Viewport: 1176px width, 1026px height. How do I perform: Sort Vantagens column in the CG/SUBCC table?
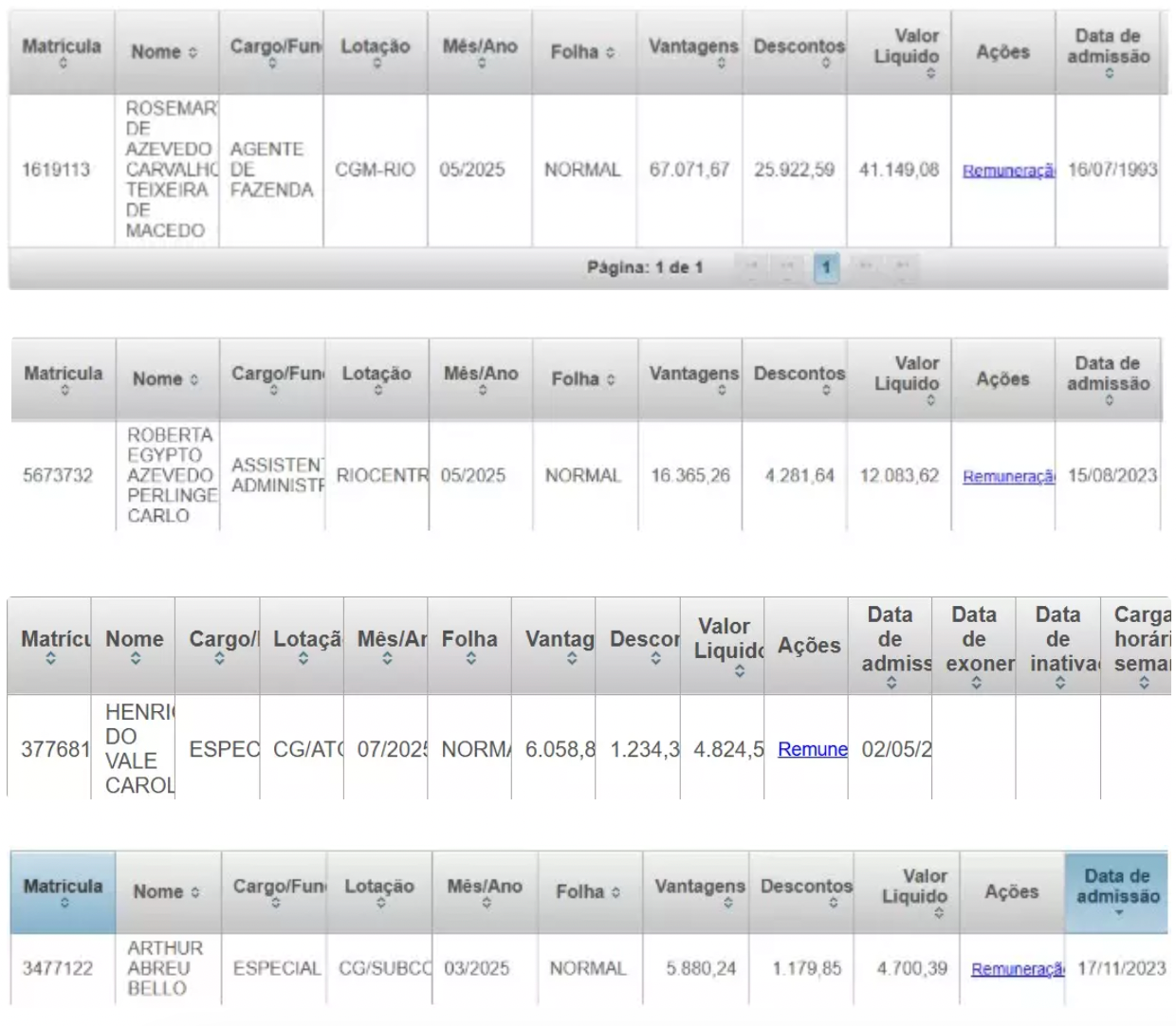coord(699,891)
